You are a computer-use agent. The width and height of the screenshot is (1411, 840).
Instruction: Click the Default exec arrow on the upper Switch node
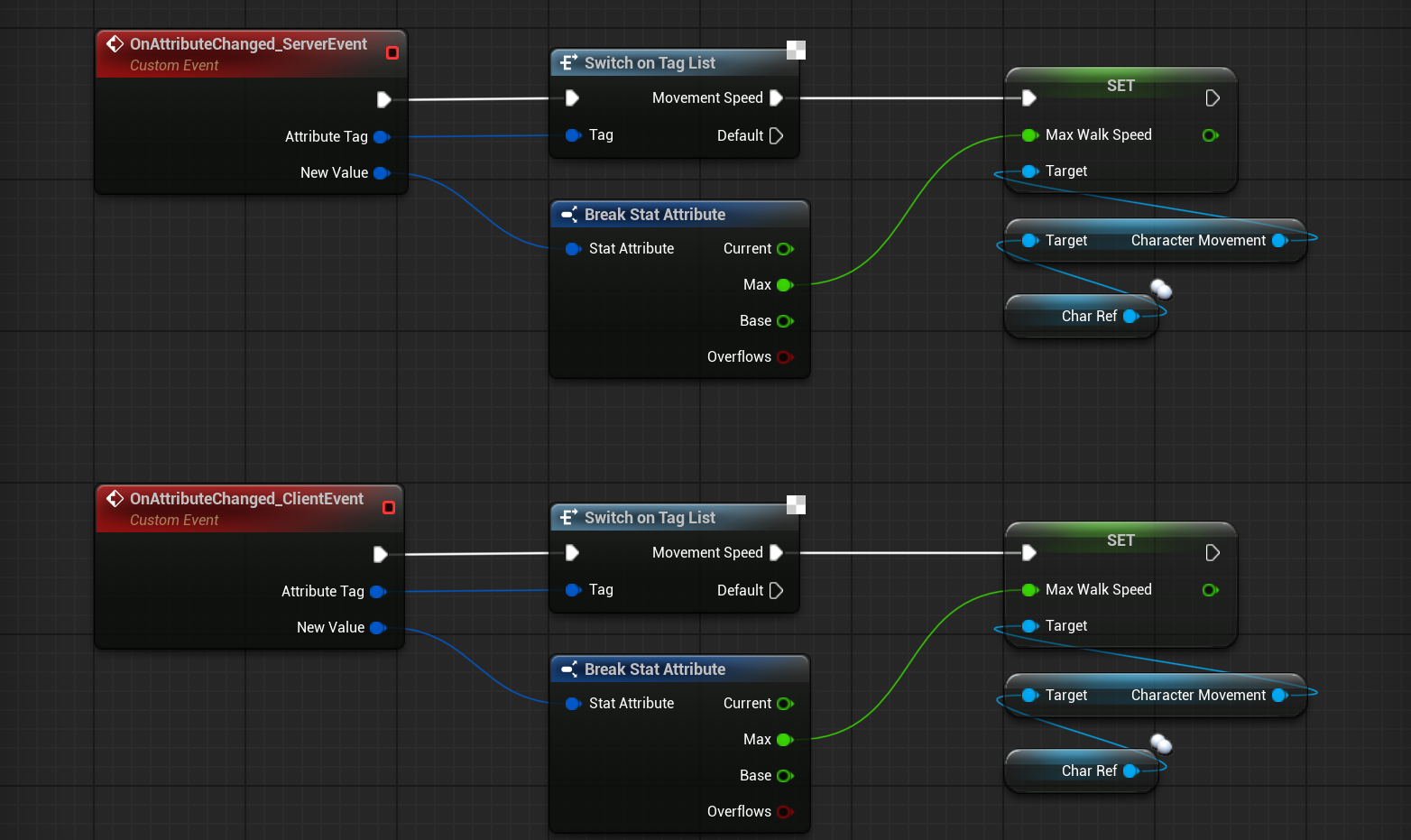(777, 135)
